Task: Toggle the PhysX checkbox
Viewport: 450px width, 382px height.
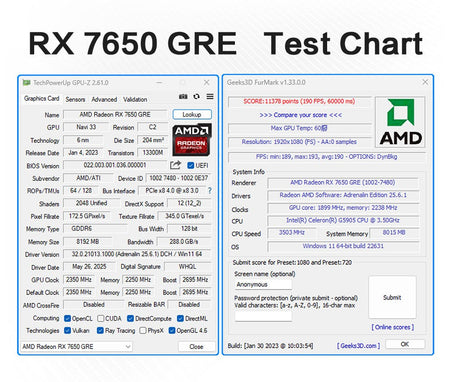Action: [143, 330]
